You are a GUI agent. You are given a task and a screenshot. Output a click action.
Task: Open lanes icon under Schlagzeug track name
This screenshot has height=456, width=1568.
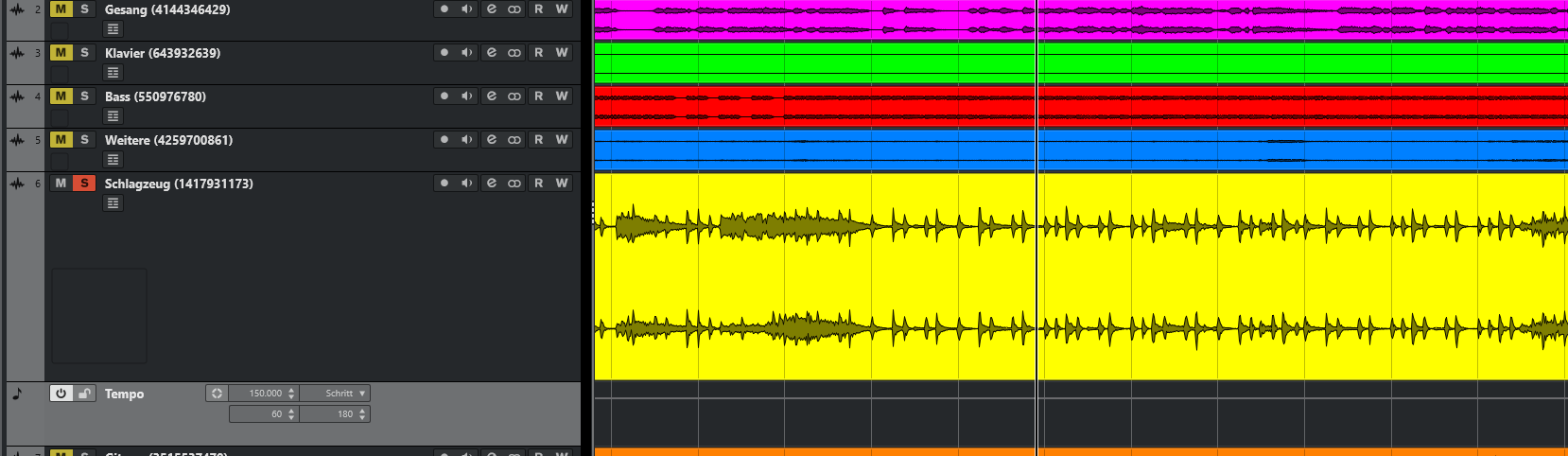(113, 203)
